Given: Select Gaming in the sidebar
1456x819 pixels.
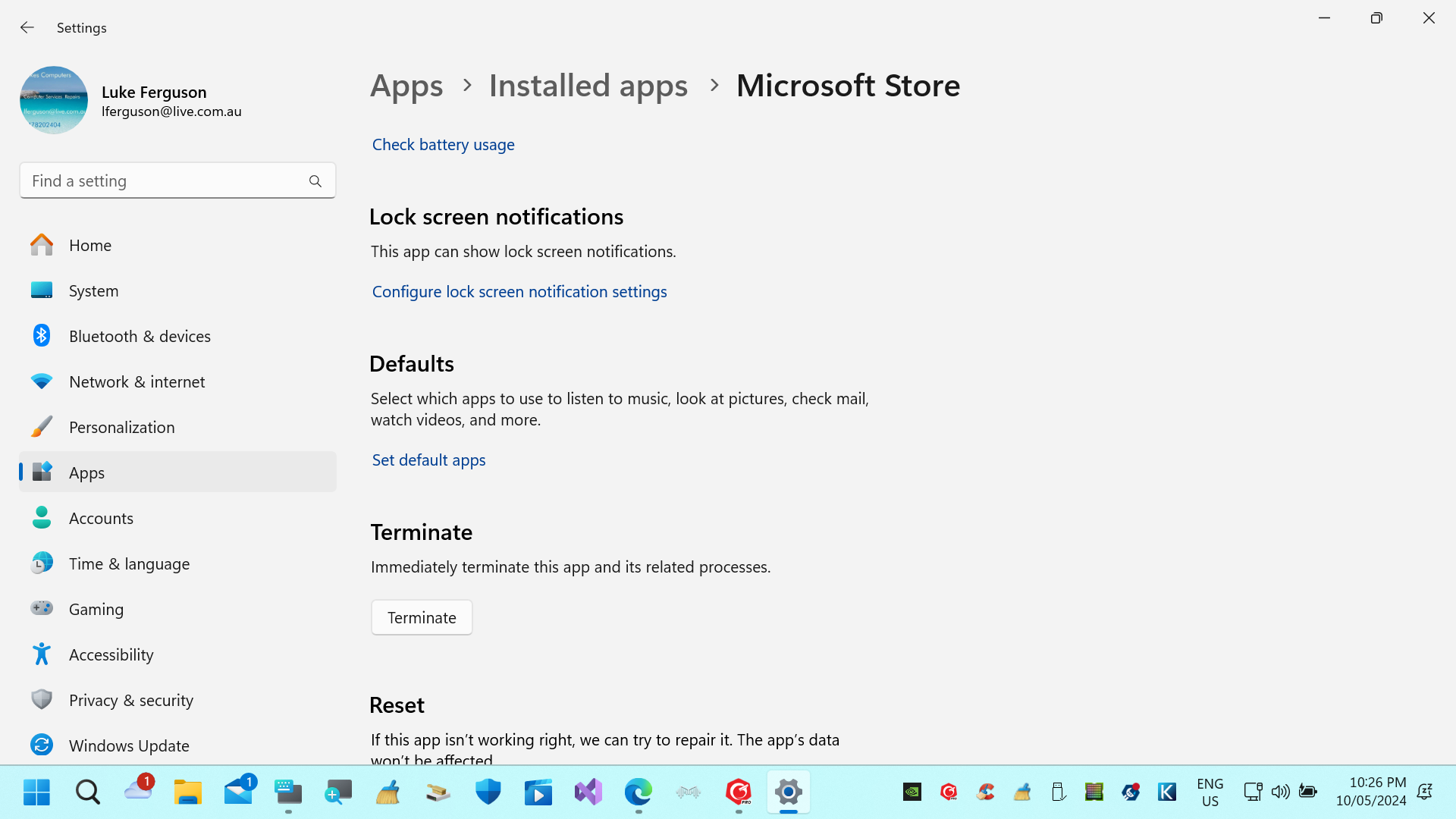Looking at the screenshot, I should [177, 609].
